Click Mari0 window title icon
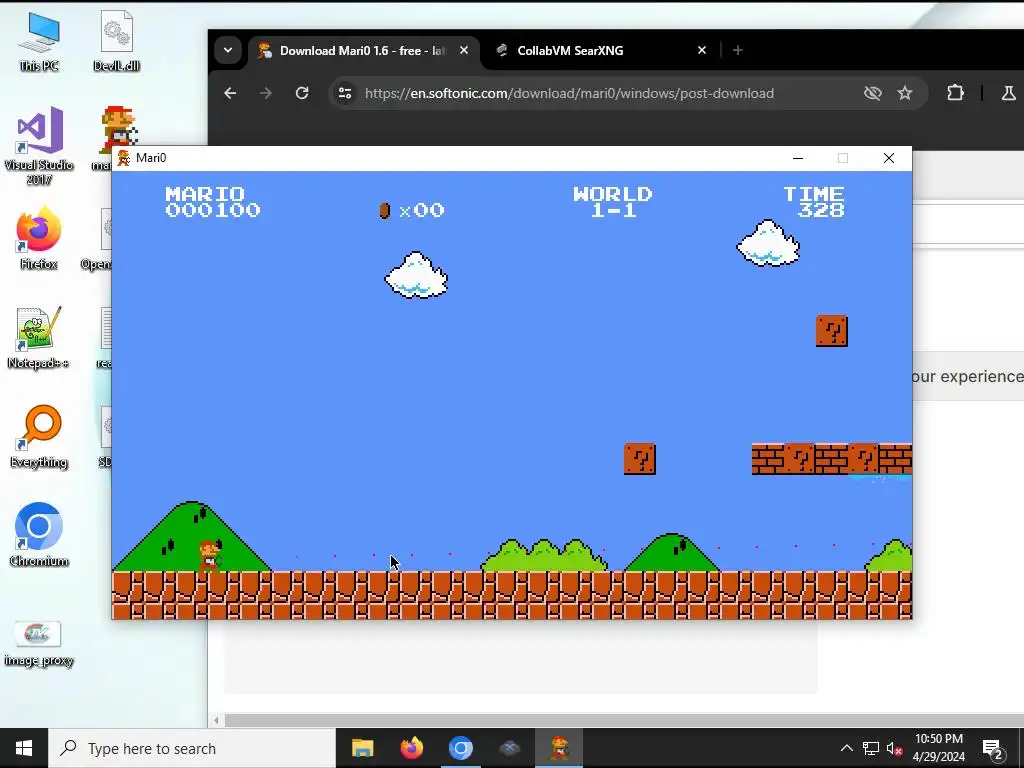 coord(123,158)
